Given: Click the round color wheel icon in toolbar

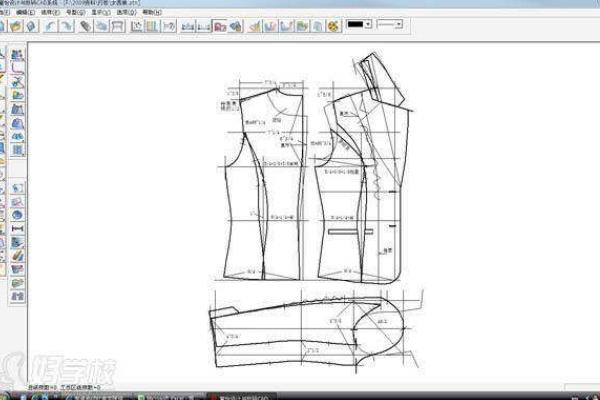Looking at the screenshot, I should 334,25.
